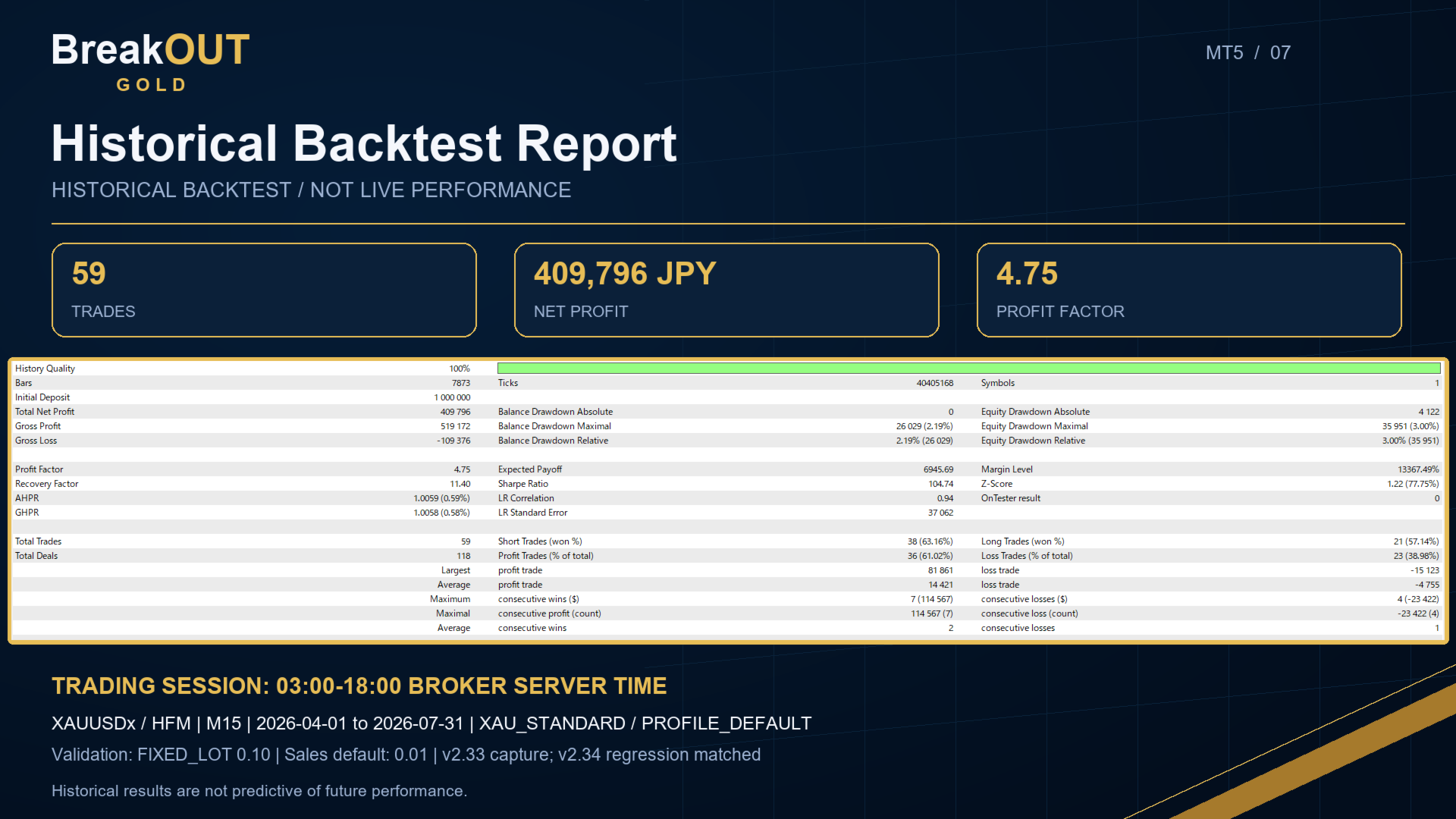Select the 59 Trades summary card
This screenshot has height=819, width=1456.
[x=264, y=290]
